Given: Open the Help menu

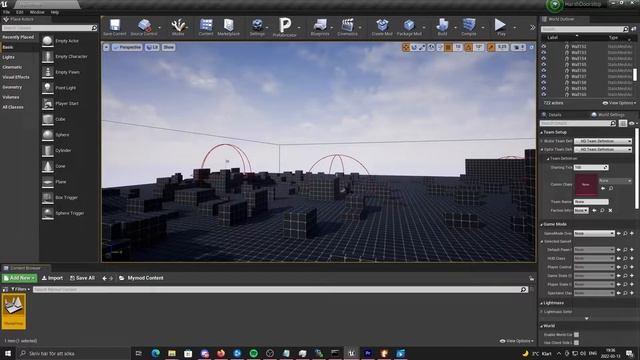Looking at the screenshot, I should (55, 12).
